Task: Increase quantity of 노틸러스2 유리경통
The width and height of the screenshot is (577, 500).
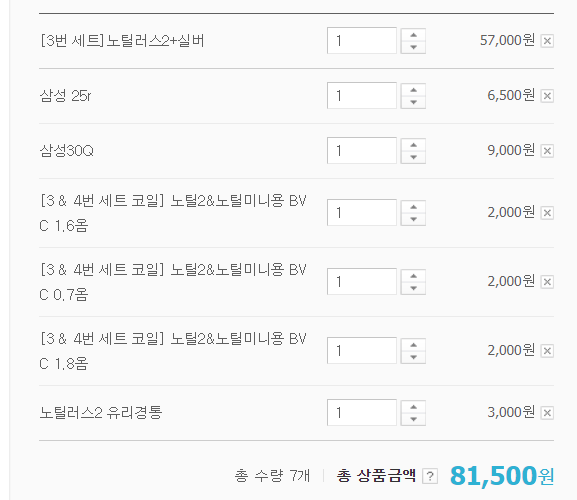Action: [x=413, y=407]
